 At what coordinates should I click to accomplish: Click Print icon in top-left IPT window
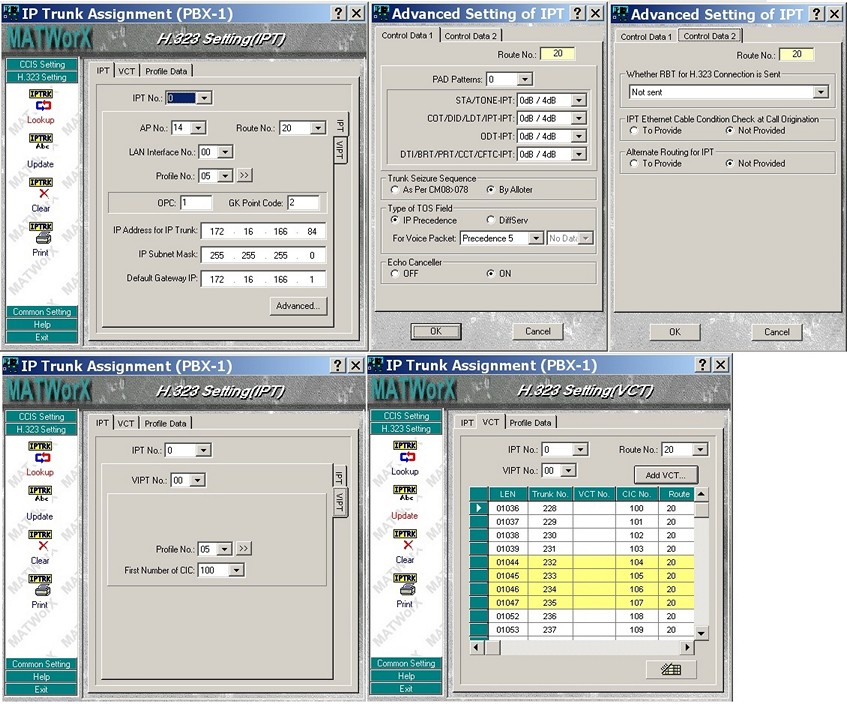coord(41,233)
